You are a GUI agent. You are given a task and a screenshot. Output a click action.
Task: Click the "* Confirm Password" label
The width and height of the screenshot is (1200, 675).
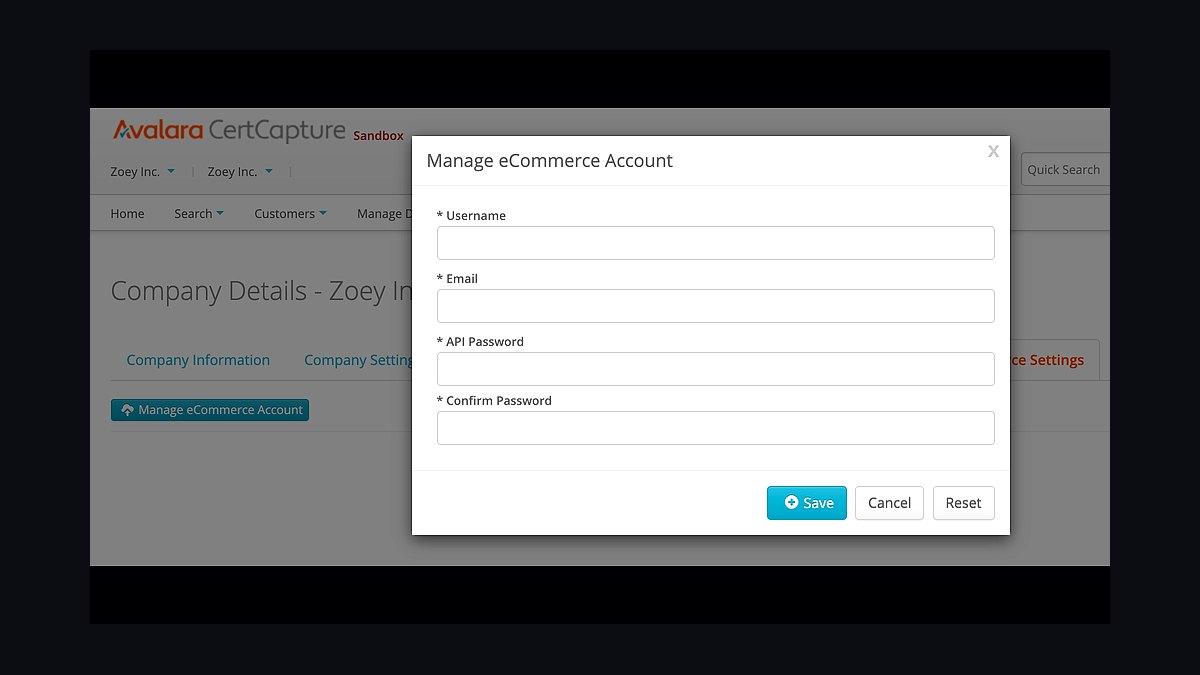coord(494,401)
